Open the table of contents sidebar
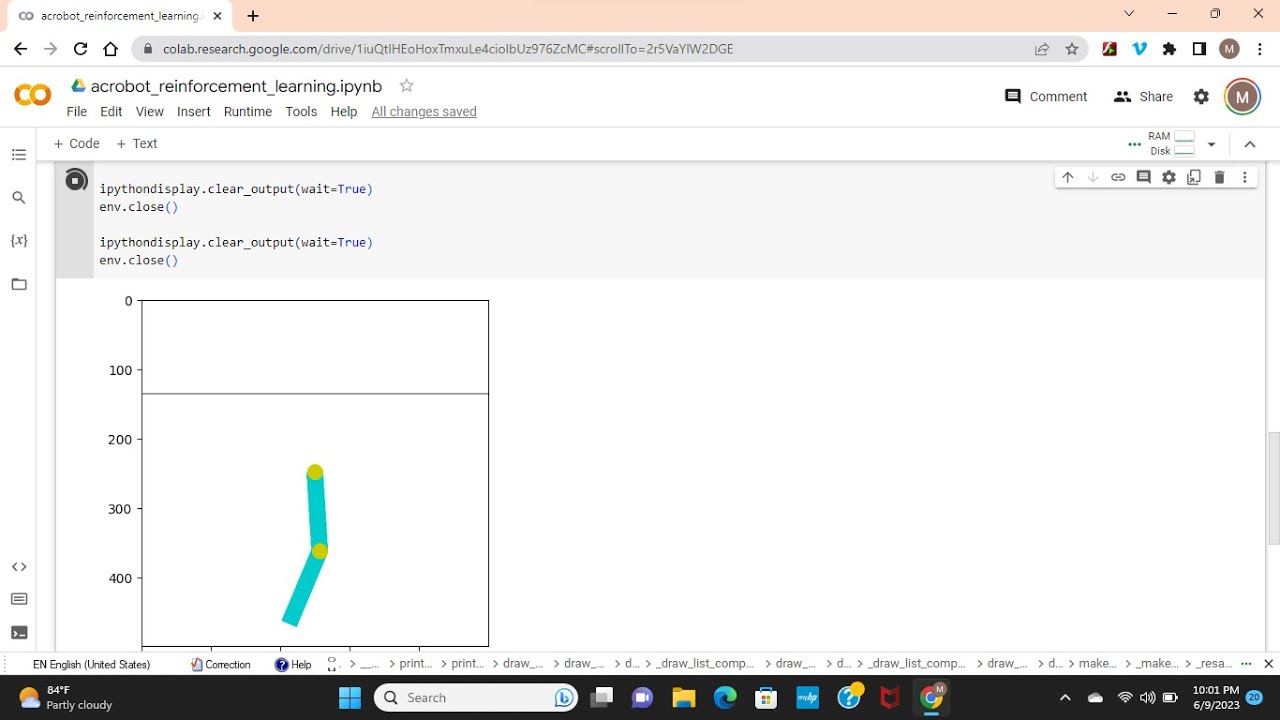The width and height of the screenshot is (1280, 720). 19,155
